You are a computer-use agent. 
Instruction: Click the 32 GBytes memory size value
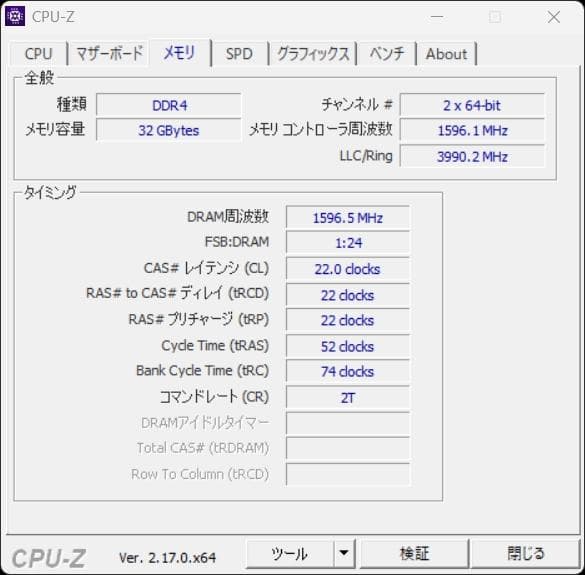169,130
